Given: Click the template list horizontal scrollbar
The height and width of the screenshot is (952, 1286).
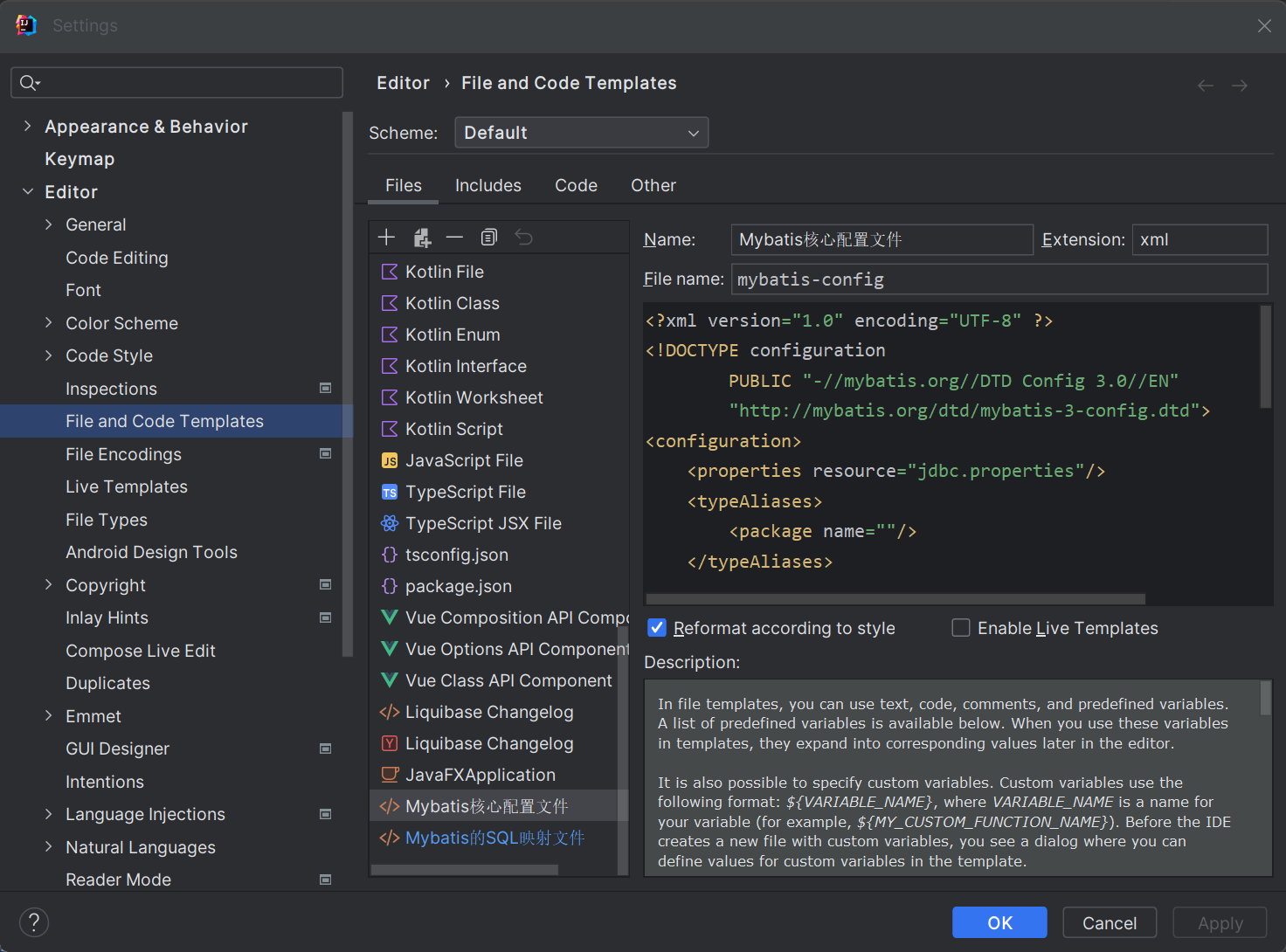Looking at the screenshot, I should 465,870.
